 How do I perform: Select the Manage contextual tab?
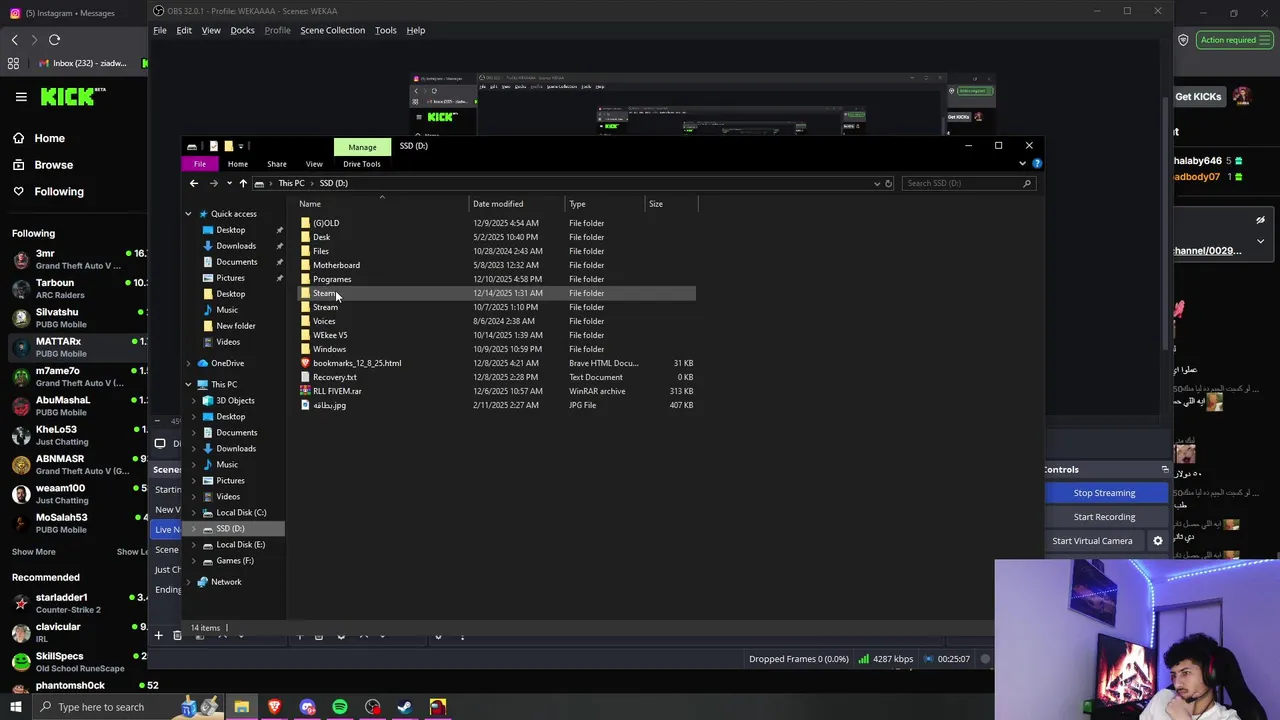362,147
